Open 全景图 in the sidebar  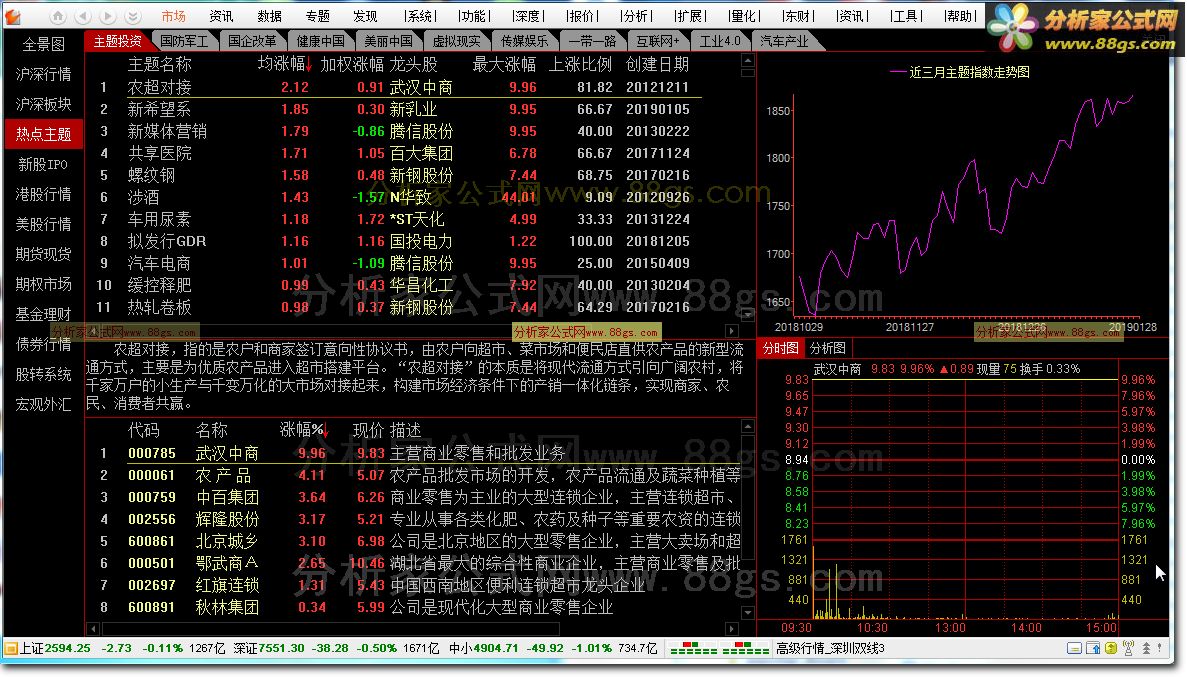point(43,45)
